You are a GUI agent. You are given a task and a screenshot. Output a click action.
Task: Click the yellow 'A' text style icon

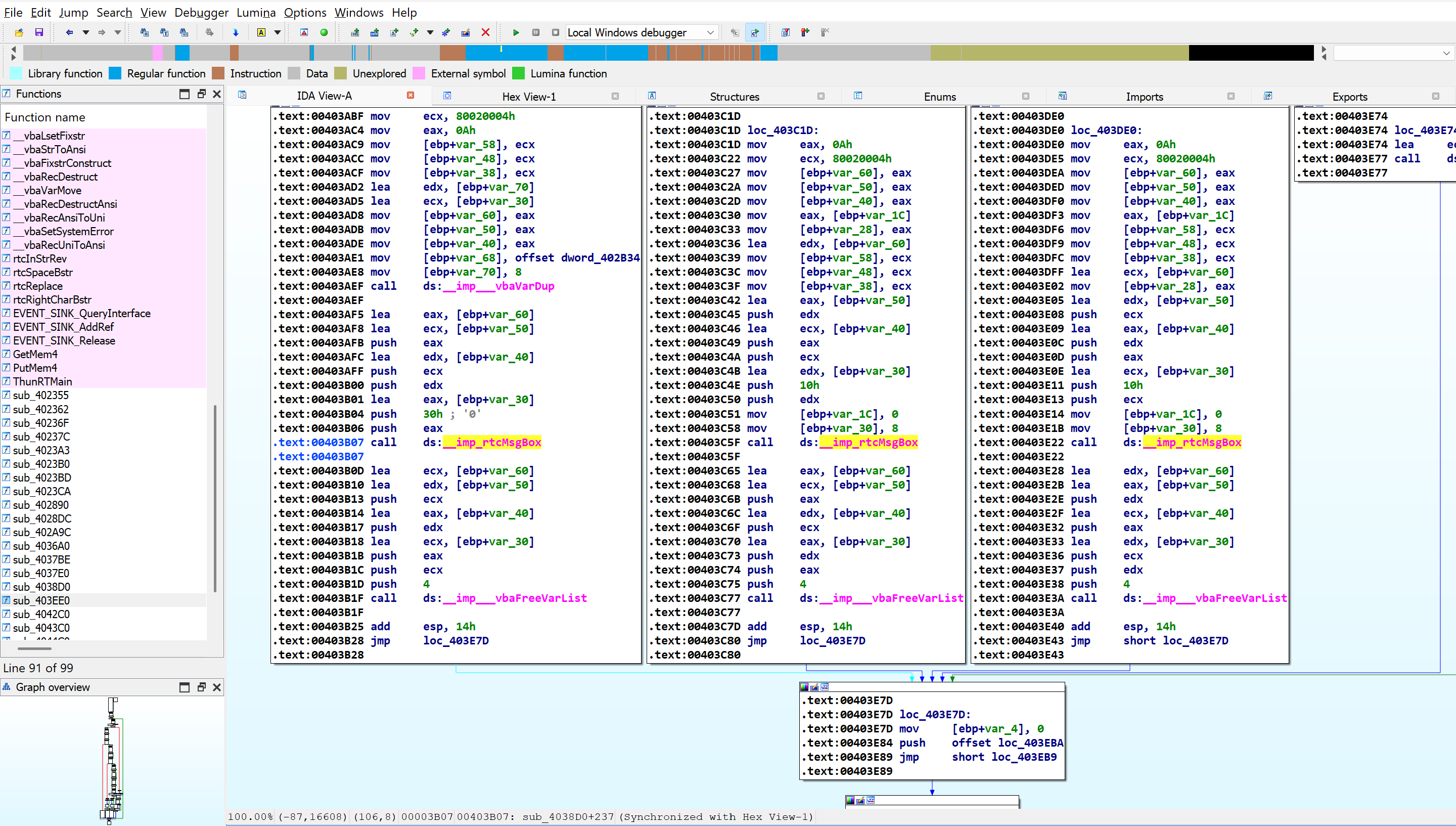pos(261,32)
